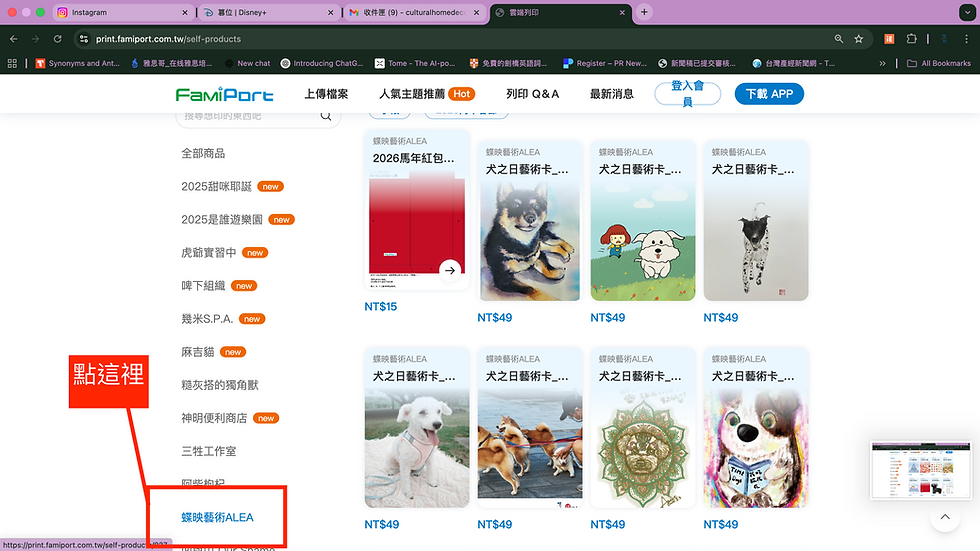980x551 pixels.
Task: Open Register – PR New... bookmark
Action: tap(606, 63)
